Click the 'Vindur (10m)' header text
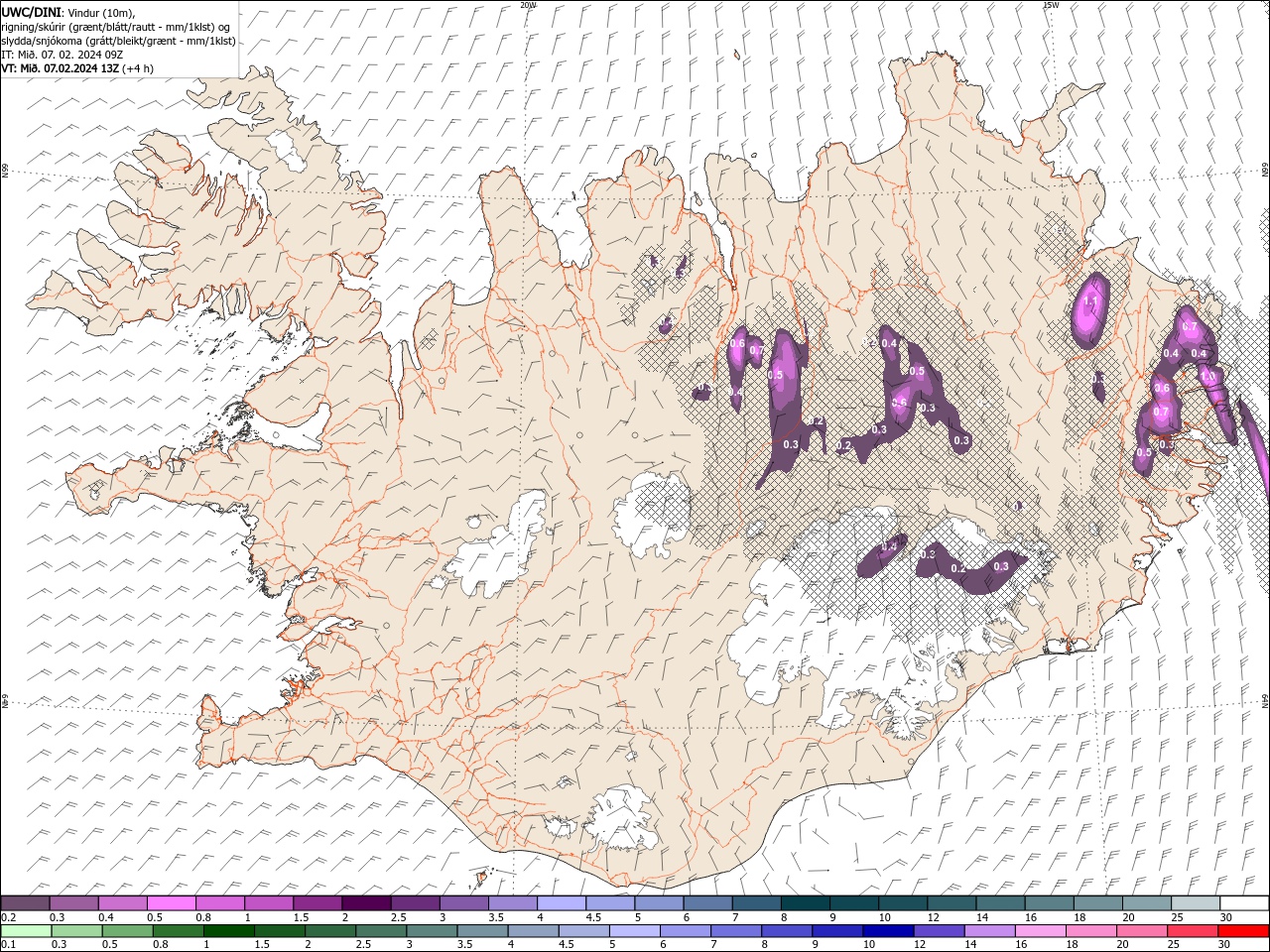 pyautogui.click(x=100, y=12)
